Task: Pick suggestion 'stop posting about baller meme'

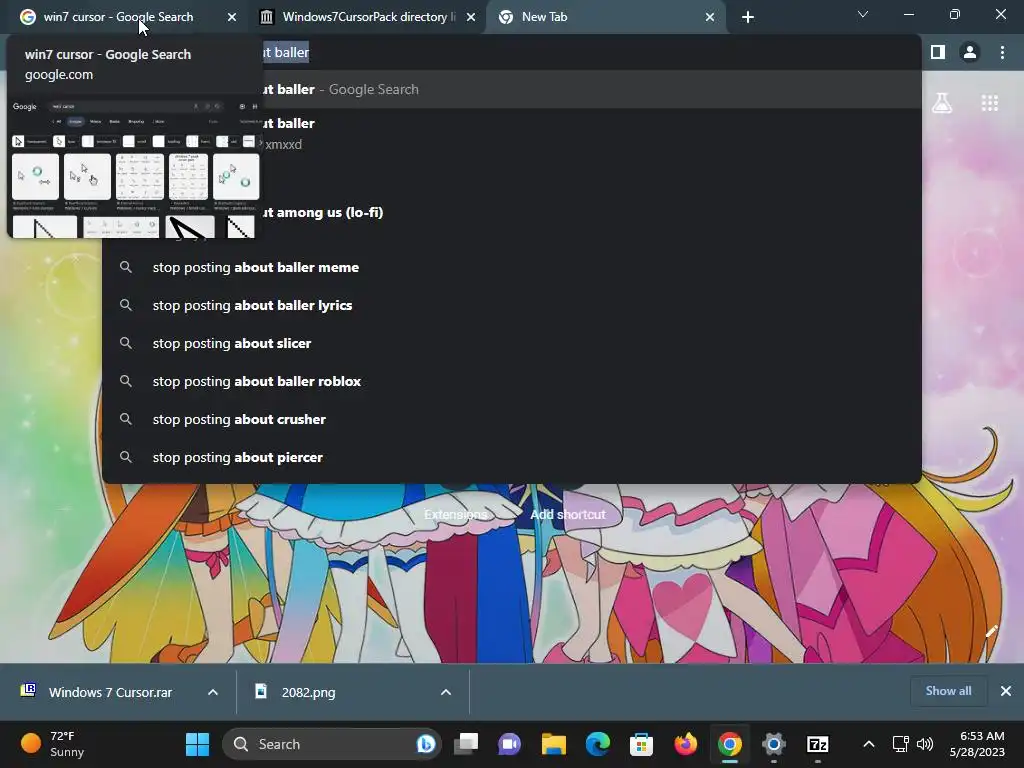Action: tap(512, 267)
